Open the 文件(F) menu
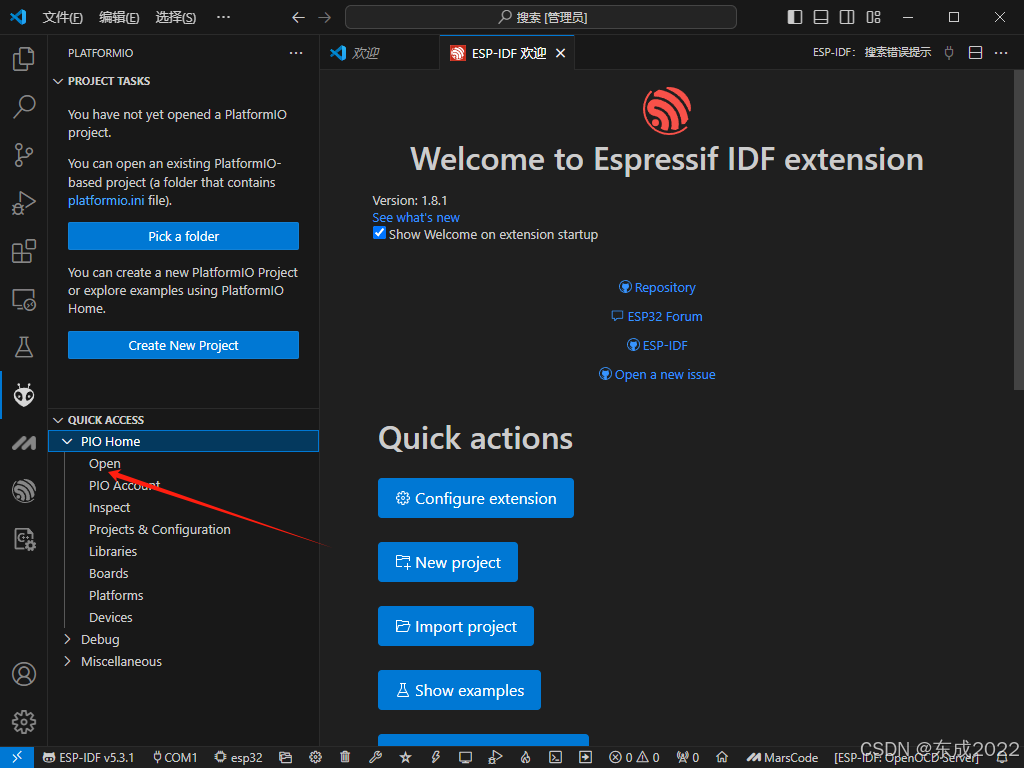 coord(62,18)
